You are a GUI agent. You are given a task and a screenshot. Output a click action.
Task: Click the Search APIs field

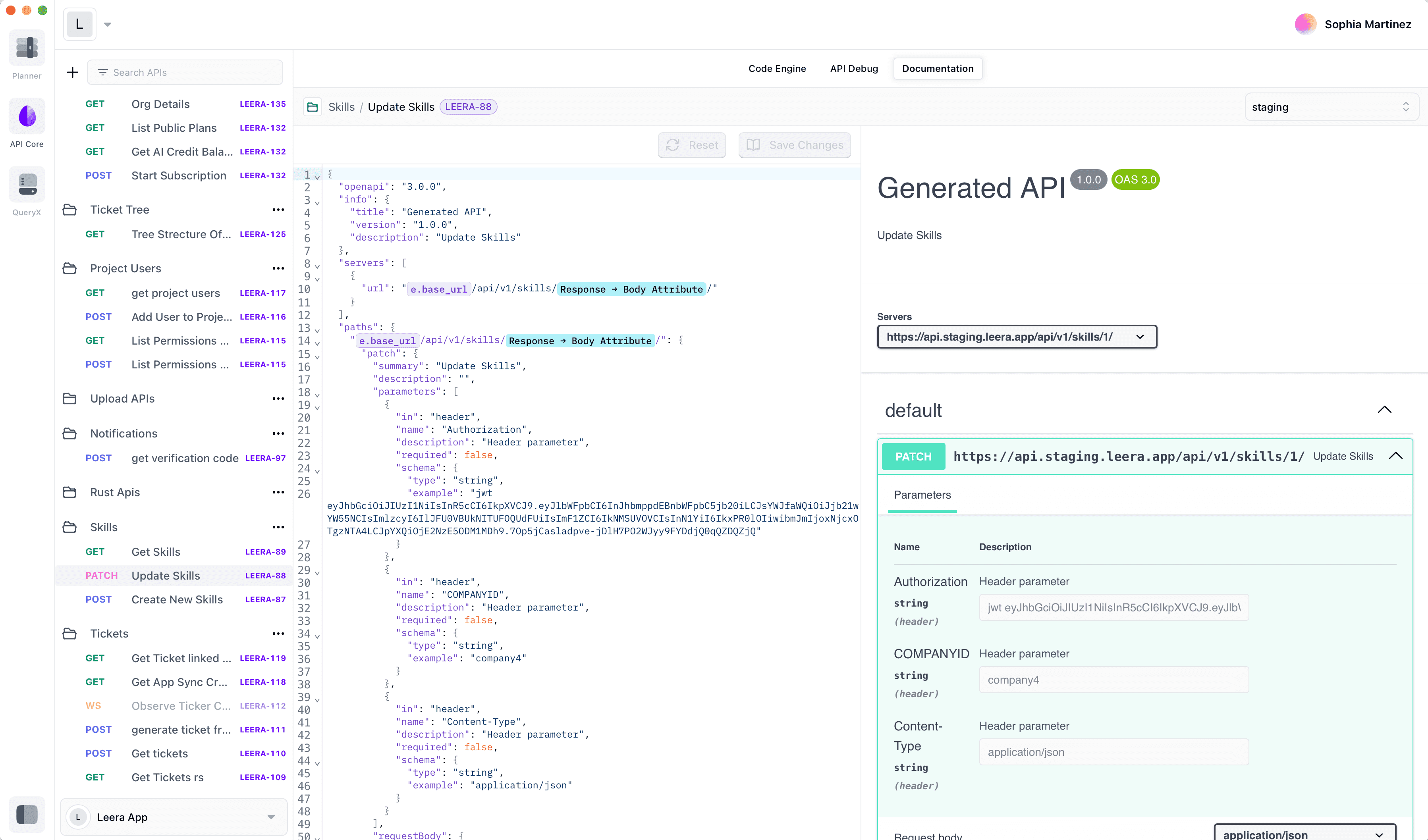tap(185, 73)
